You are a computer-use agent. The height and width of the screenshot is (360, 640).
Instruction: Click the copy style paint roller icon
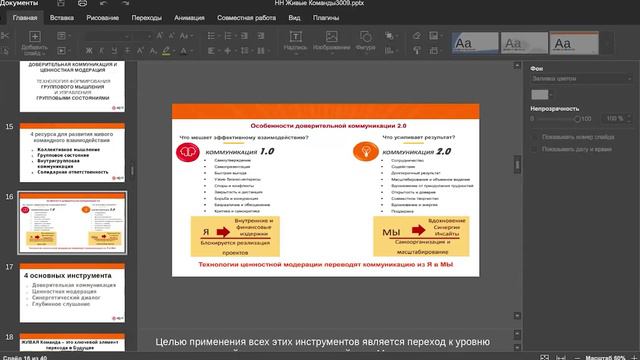click(x=417, y=51)
